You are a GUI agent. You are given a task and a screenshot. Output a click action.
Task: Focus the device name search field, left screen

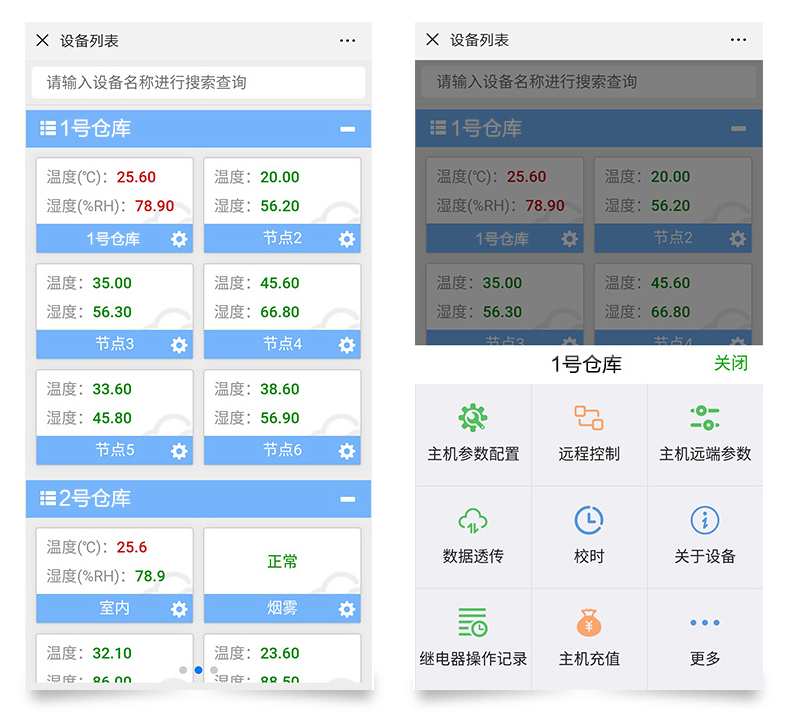pos(198,82)
